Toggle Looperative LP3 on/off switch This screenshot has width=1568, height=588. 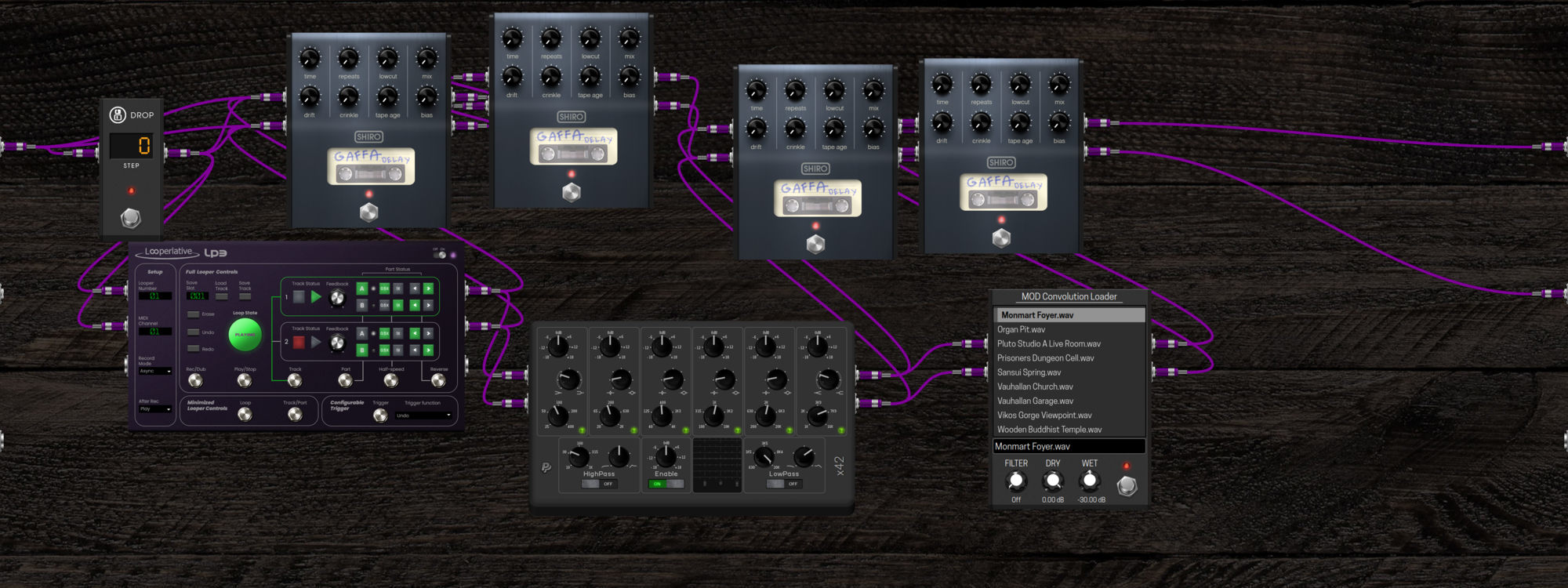coord(440,255)
